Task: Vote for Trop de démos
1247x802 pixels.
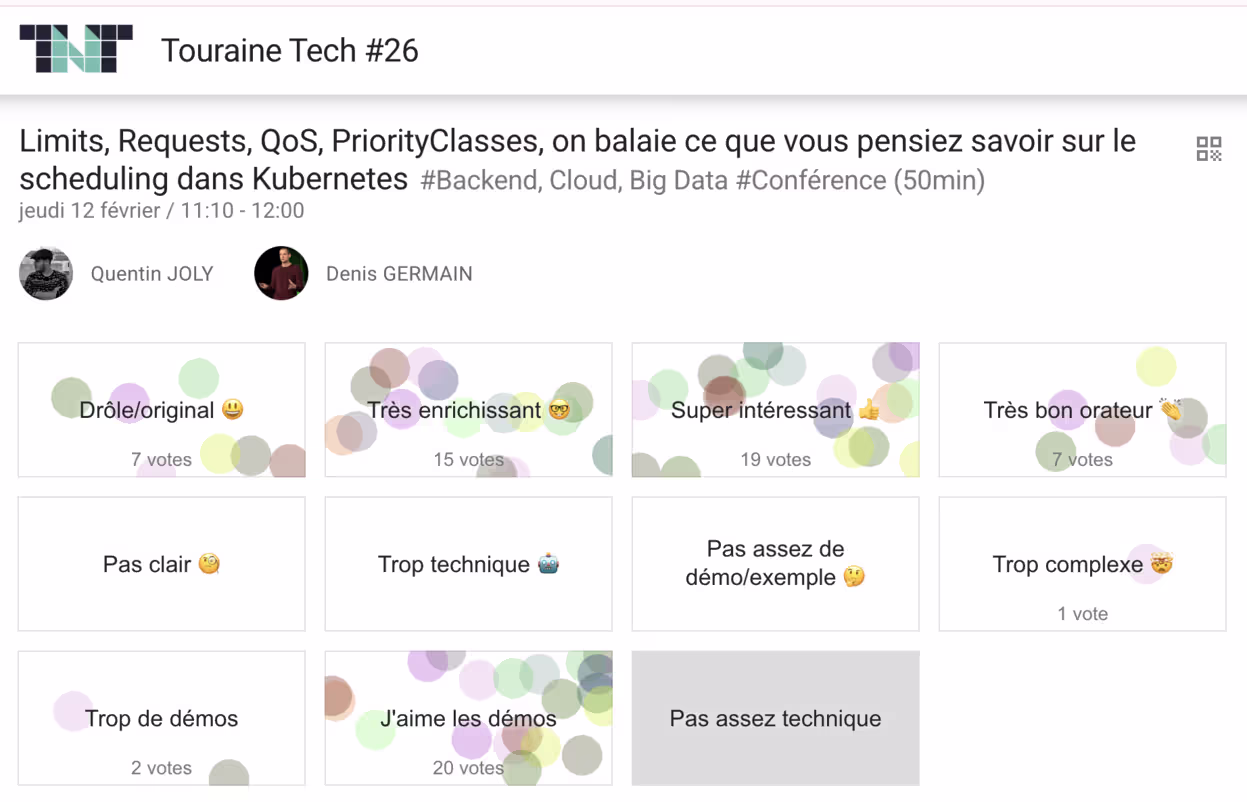Action: click(161, 717)
